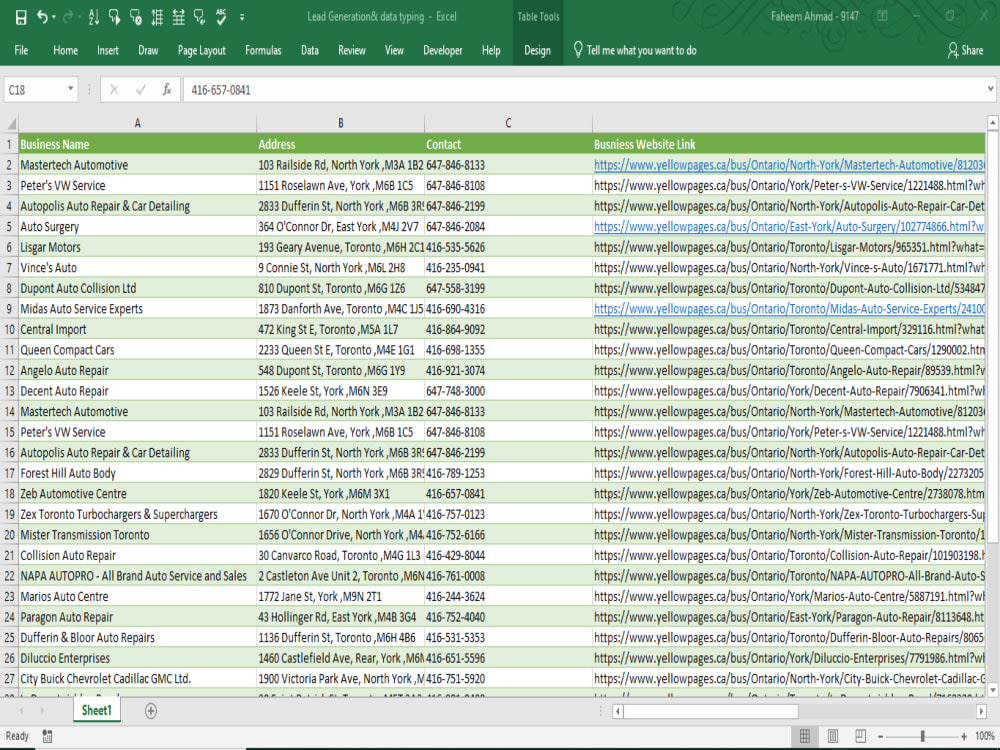This screenshot has height=750, width=1000.
Task: Expand the formula bar with the chevron
Action: 990,89
